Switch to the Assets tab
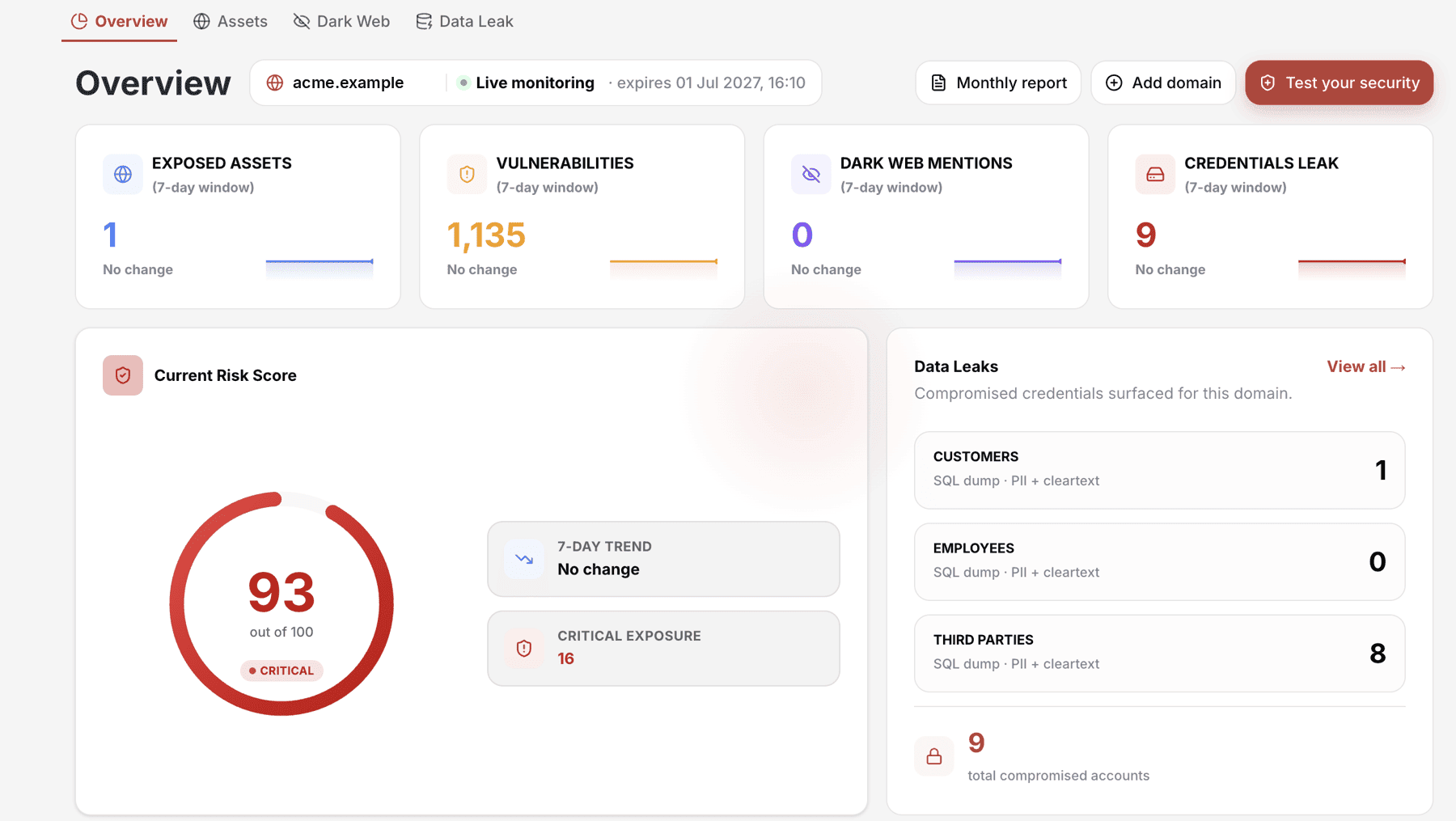This screenshot has height=821, width=1456. (x=231, y=21)
